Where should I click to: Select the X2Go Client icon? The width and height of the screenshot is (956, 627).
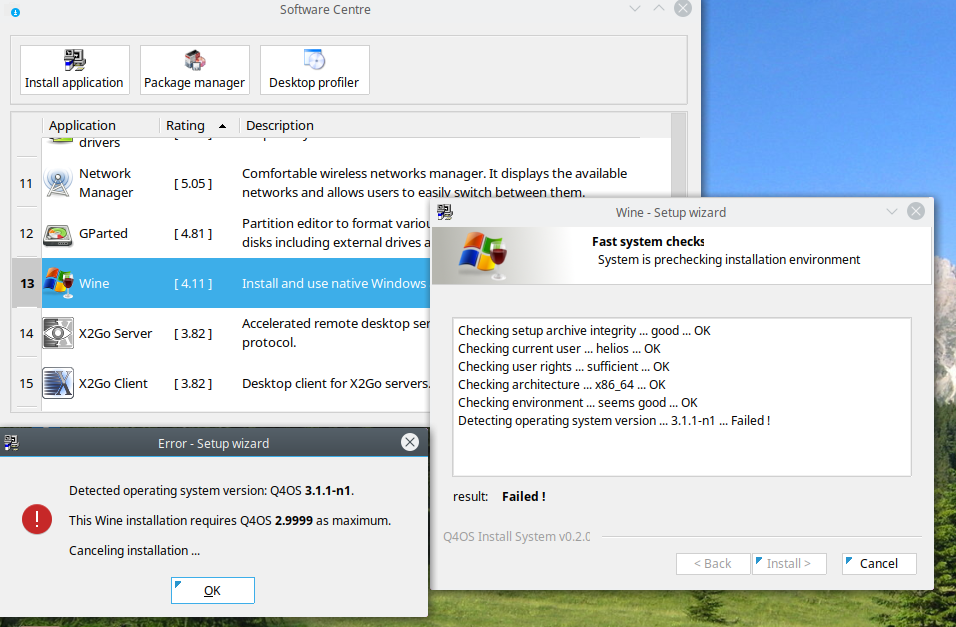coord(58,383)
